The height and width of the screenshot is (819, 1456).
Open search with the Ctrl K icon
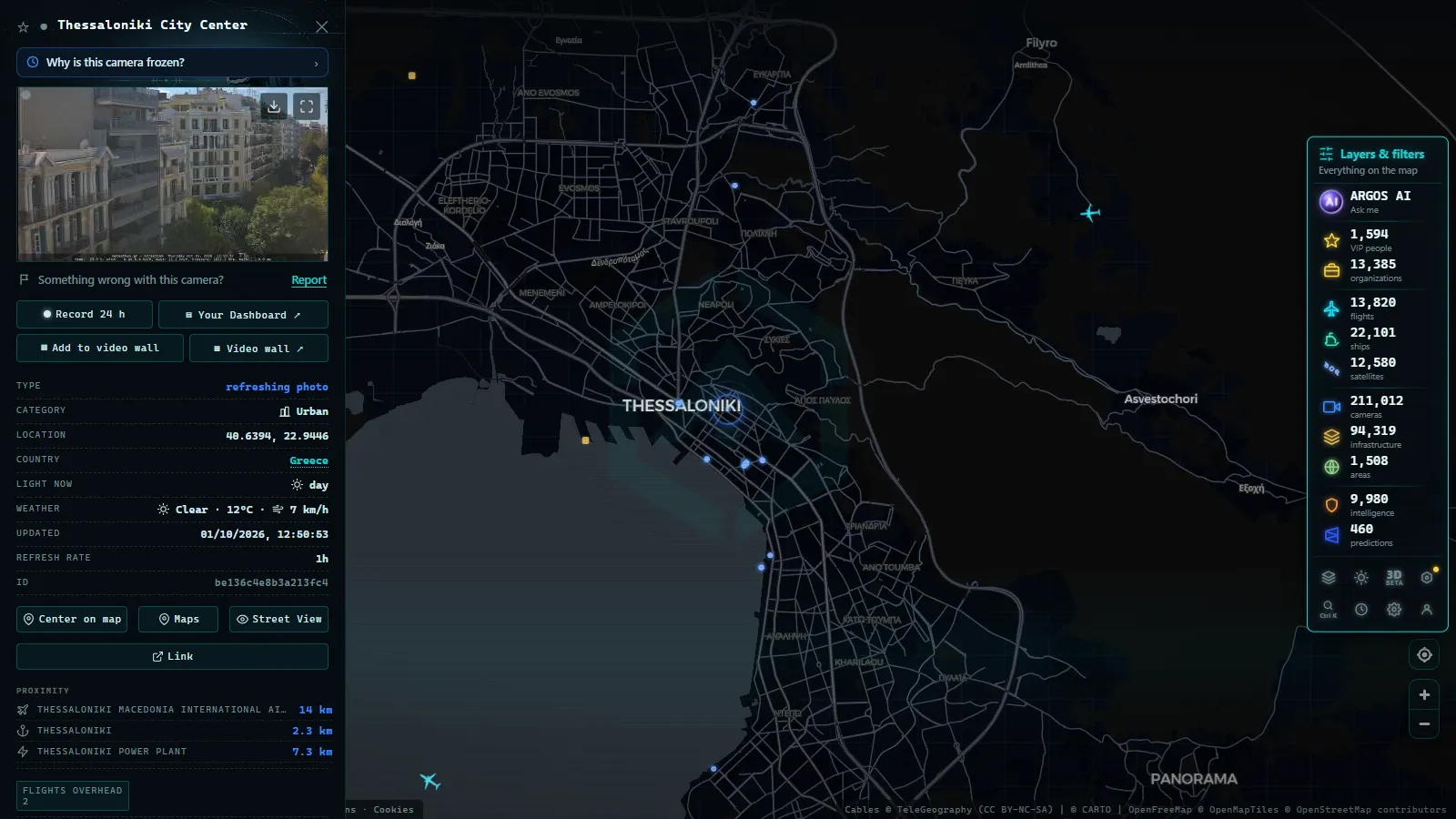click(x=1329, y=610)
